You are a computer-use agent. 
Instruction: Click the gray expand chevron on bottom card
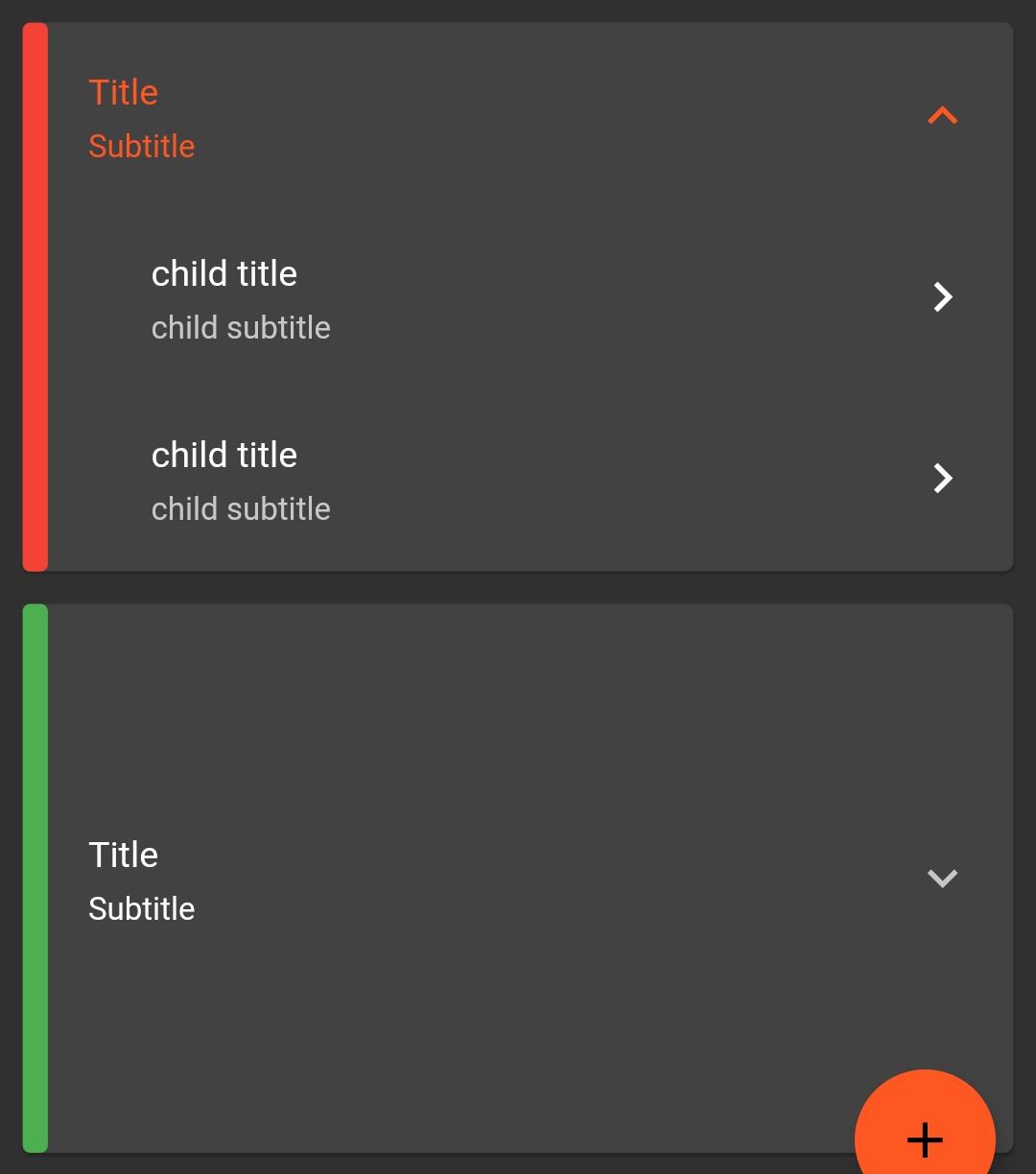(942, 878)
